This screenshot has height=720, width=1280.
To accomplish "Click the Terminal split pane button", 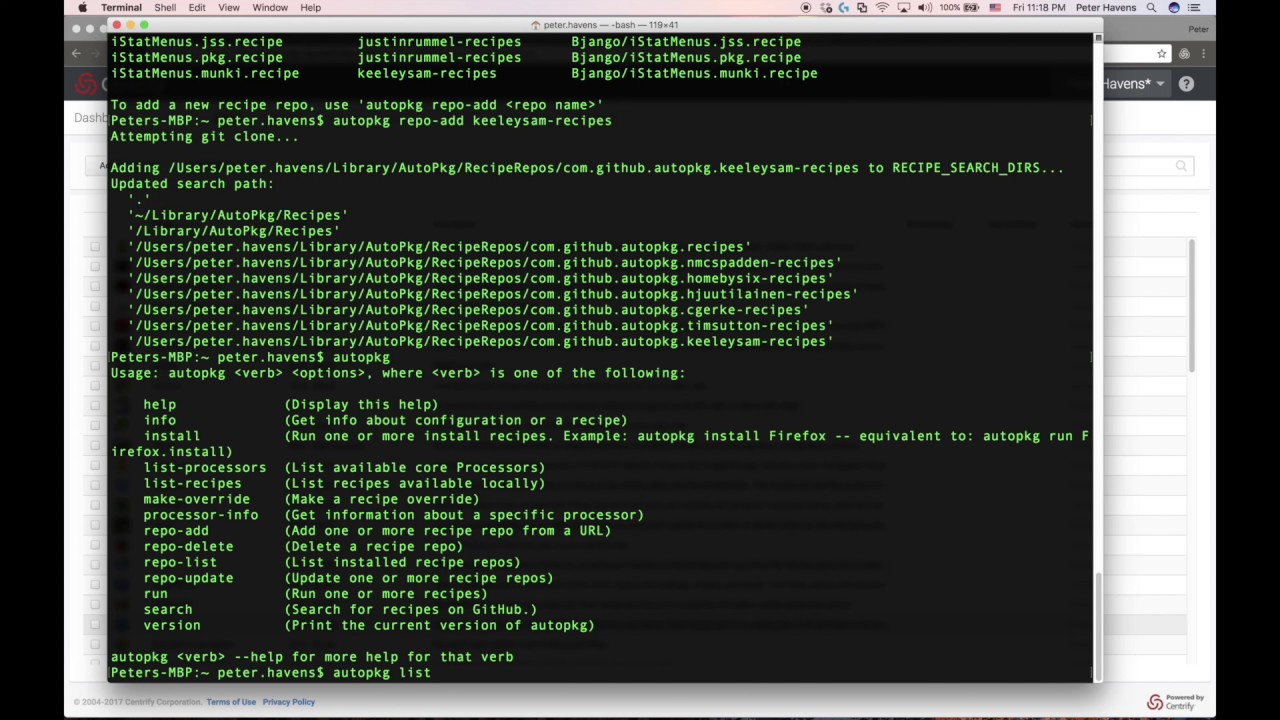I will 1097,37.
